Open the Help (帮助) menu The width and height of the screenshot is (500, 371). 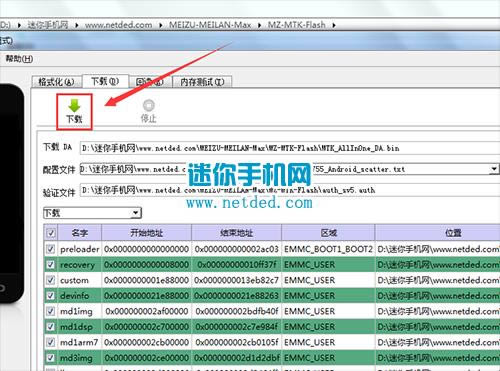click(x=19, y=59)
